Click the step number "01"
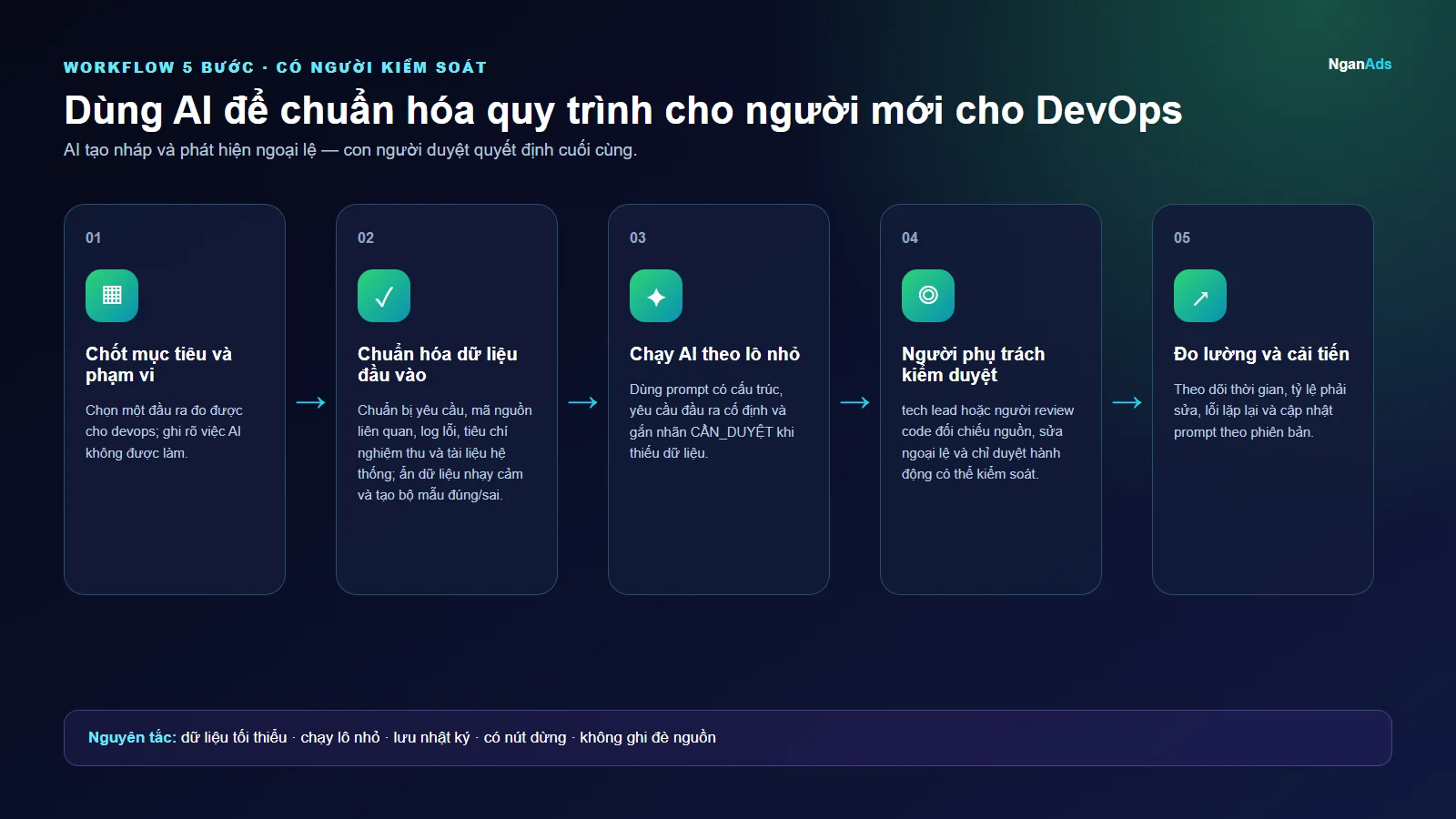 (94, 238)
